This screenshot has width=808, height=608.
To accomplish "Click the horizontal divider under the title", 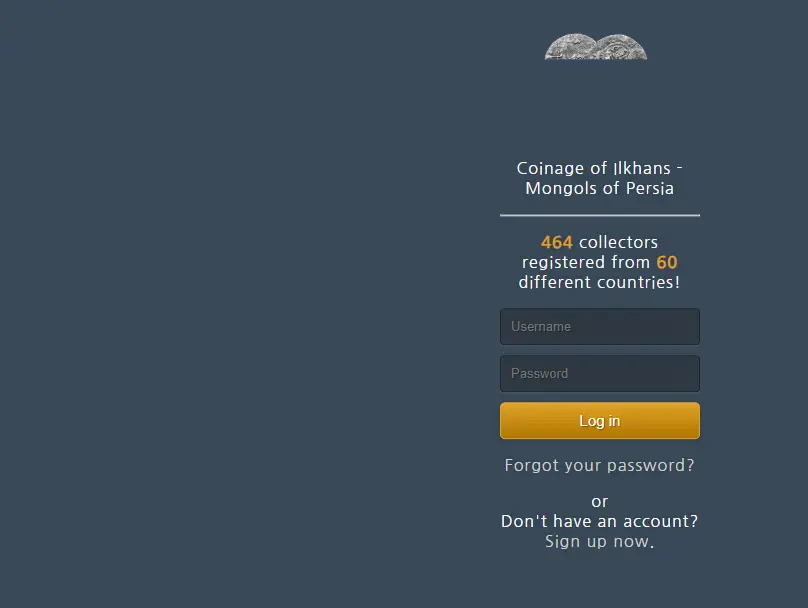I will point(600,215).
